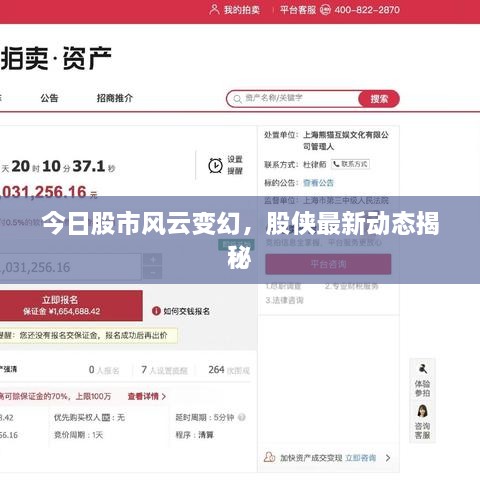
Task: Increase bid with the plus stepper
Action: (x=153, y=259)
